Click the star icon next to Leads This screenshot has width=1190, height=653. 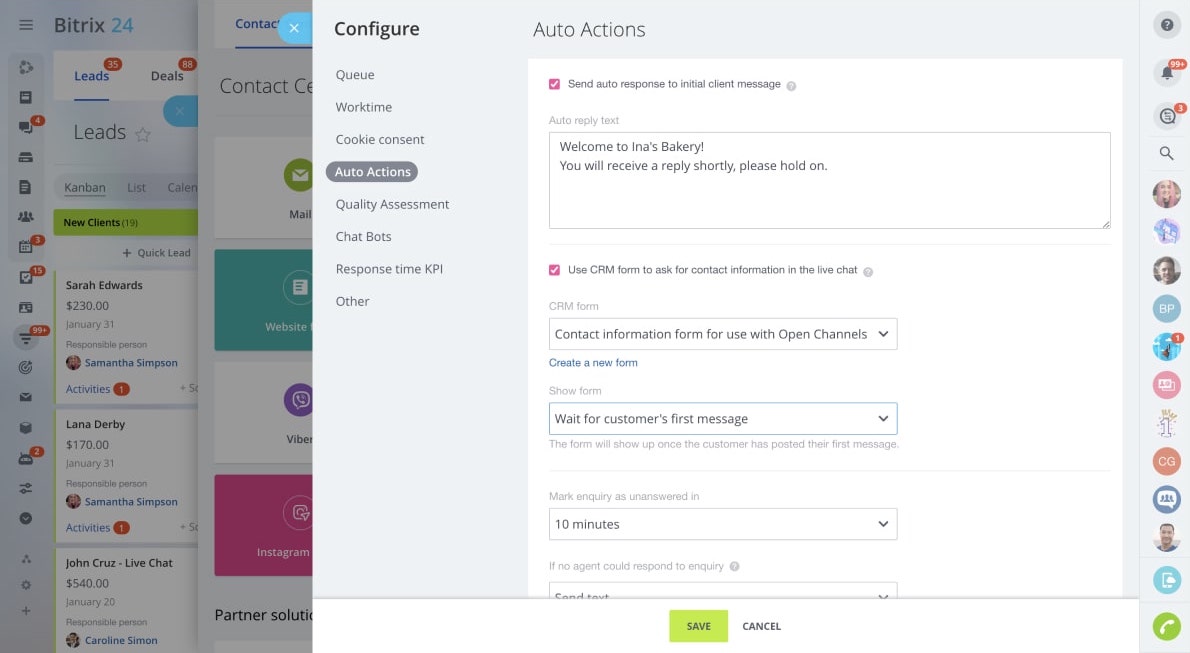coord(143,134)
